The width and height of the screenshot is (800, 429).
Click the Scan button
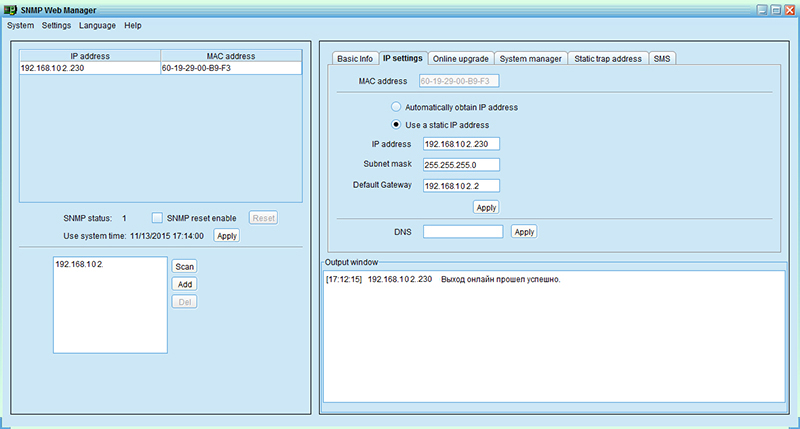pos(185,266)
